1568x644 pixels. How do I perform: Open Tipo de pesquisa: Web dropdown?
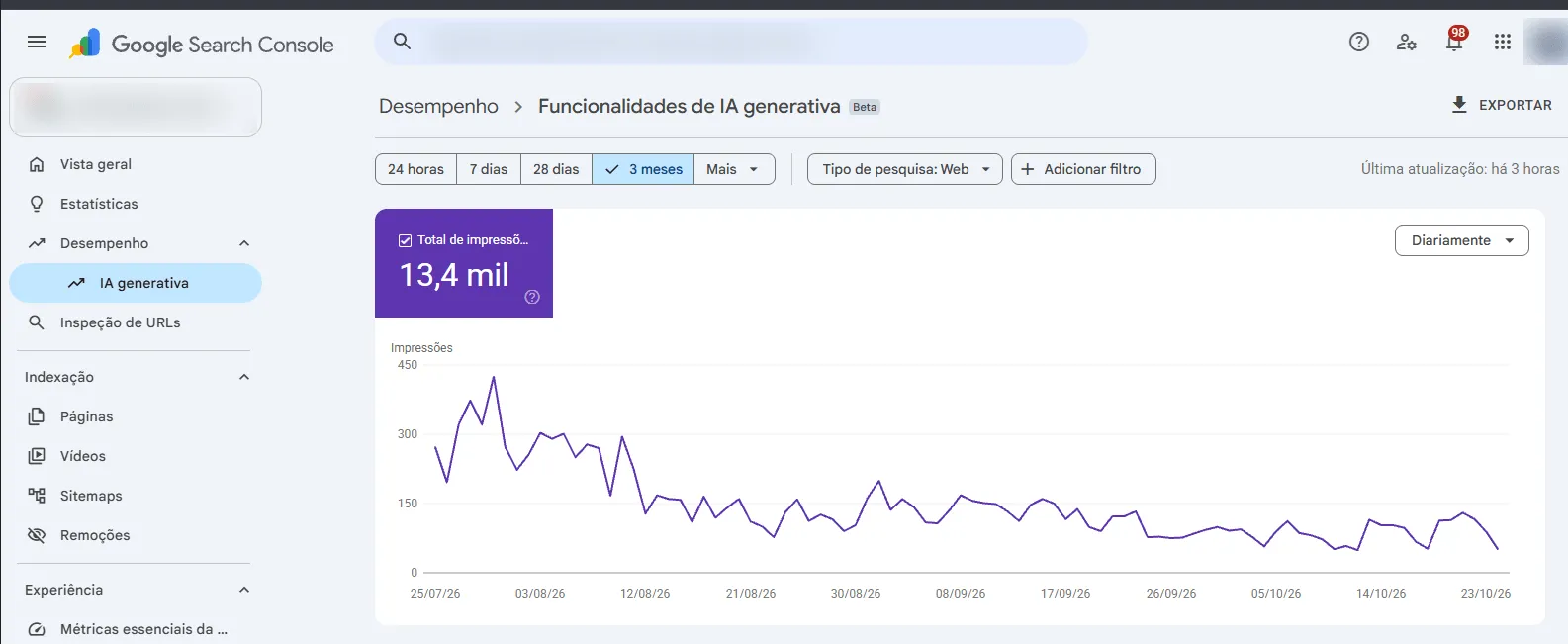(x=905, y=169)
